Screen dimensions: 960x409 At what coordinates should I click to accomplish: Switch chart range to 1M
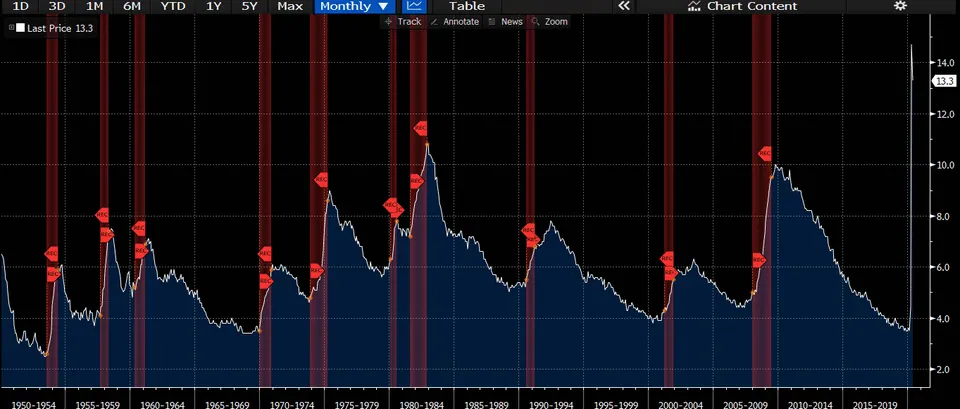pos(94,6)
